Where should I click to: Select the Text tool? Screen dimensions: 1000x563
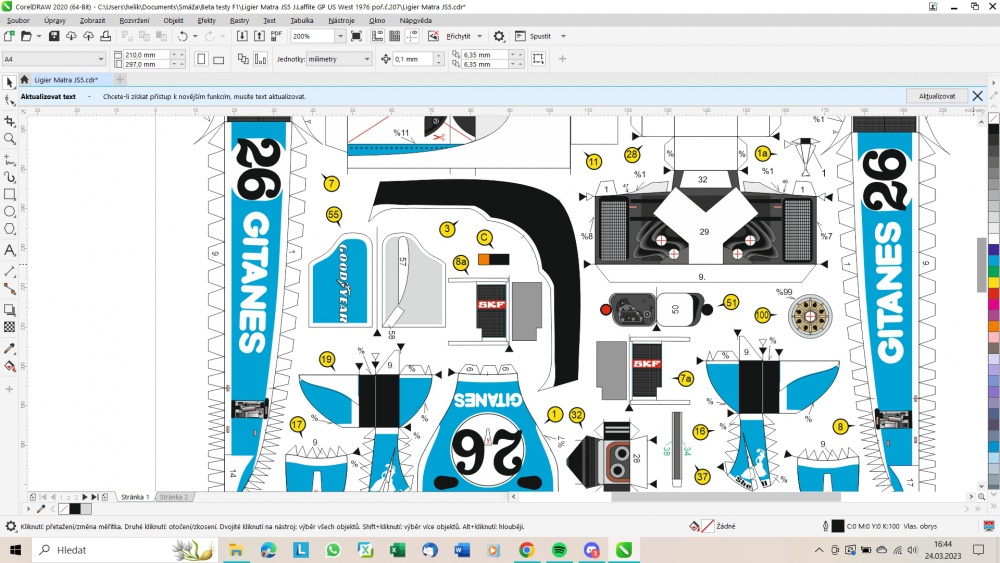10,250
